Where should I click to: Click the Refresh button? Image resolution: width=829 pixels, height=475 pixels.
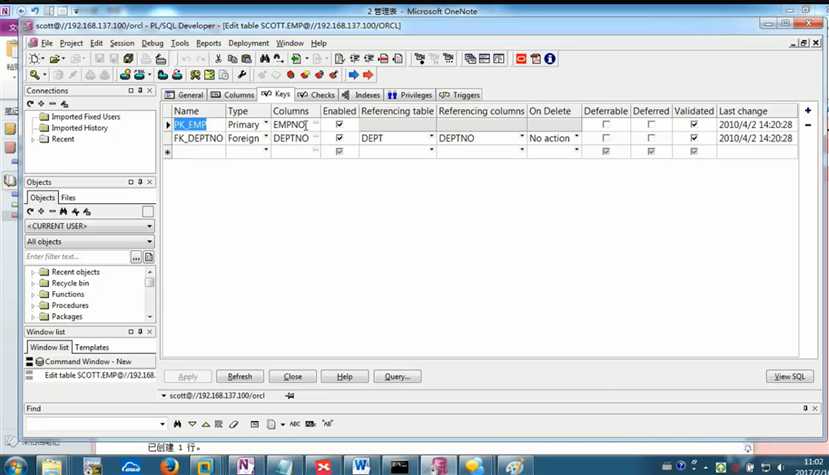tap(240, 377)
